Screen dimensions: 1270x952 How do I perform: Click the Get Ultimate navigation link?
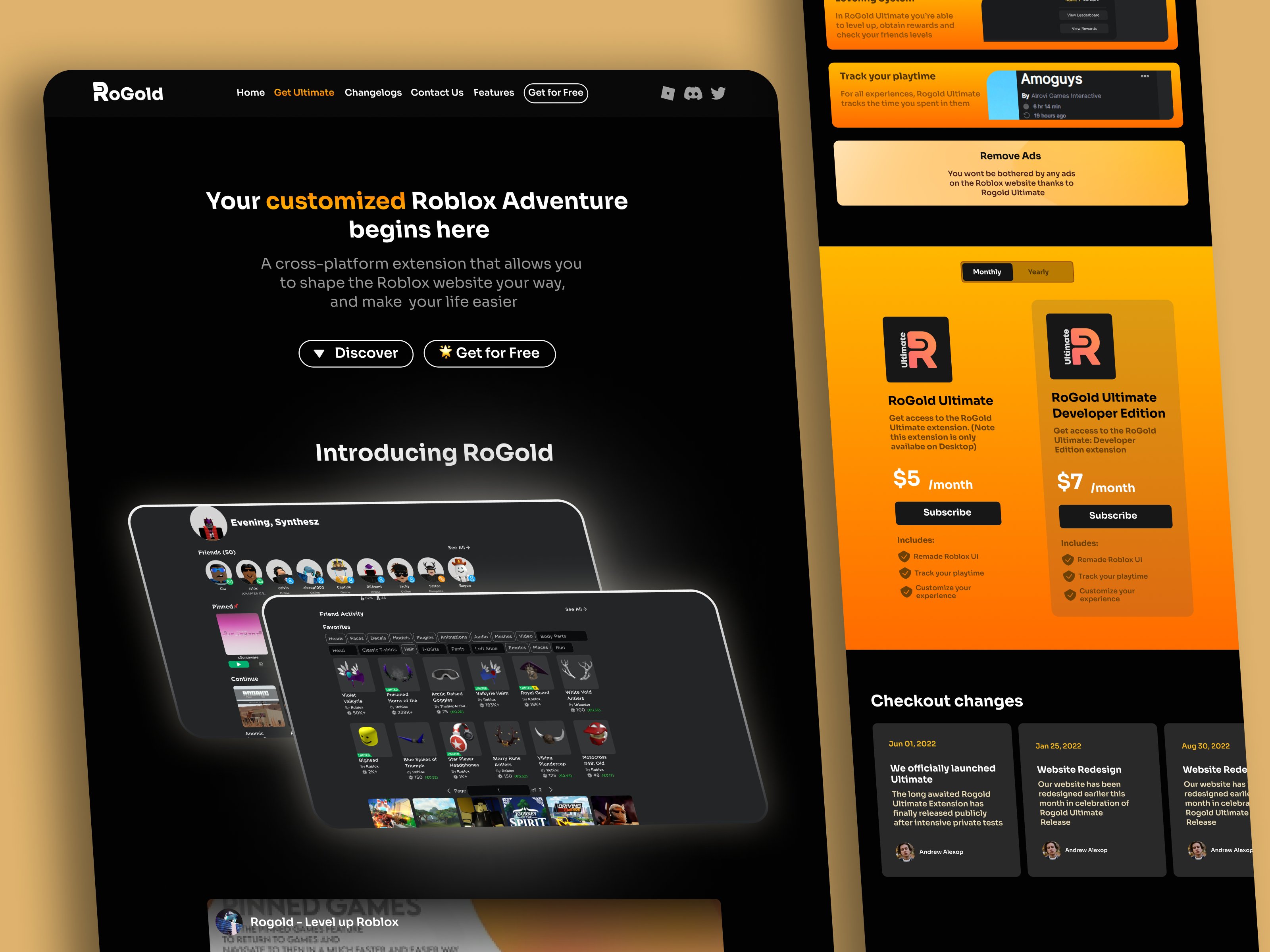(x=304, y=92)
